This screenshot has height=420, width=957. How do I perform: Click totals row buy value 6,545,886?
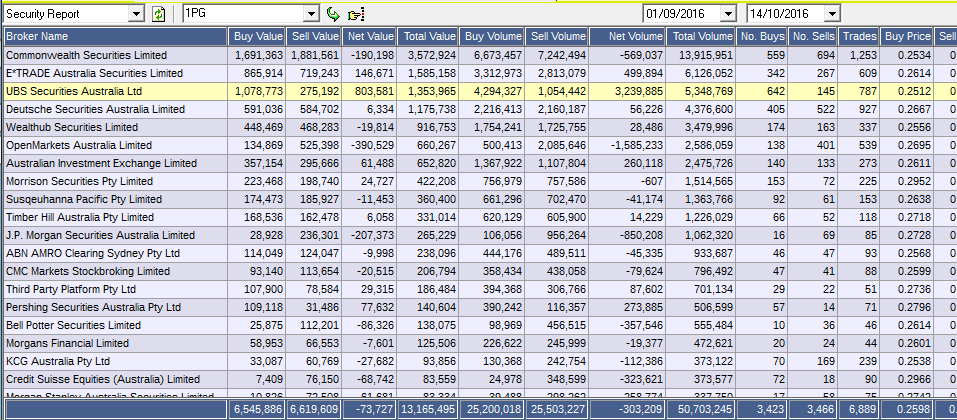click(x=258, y=409)
